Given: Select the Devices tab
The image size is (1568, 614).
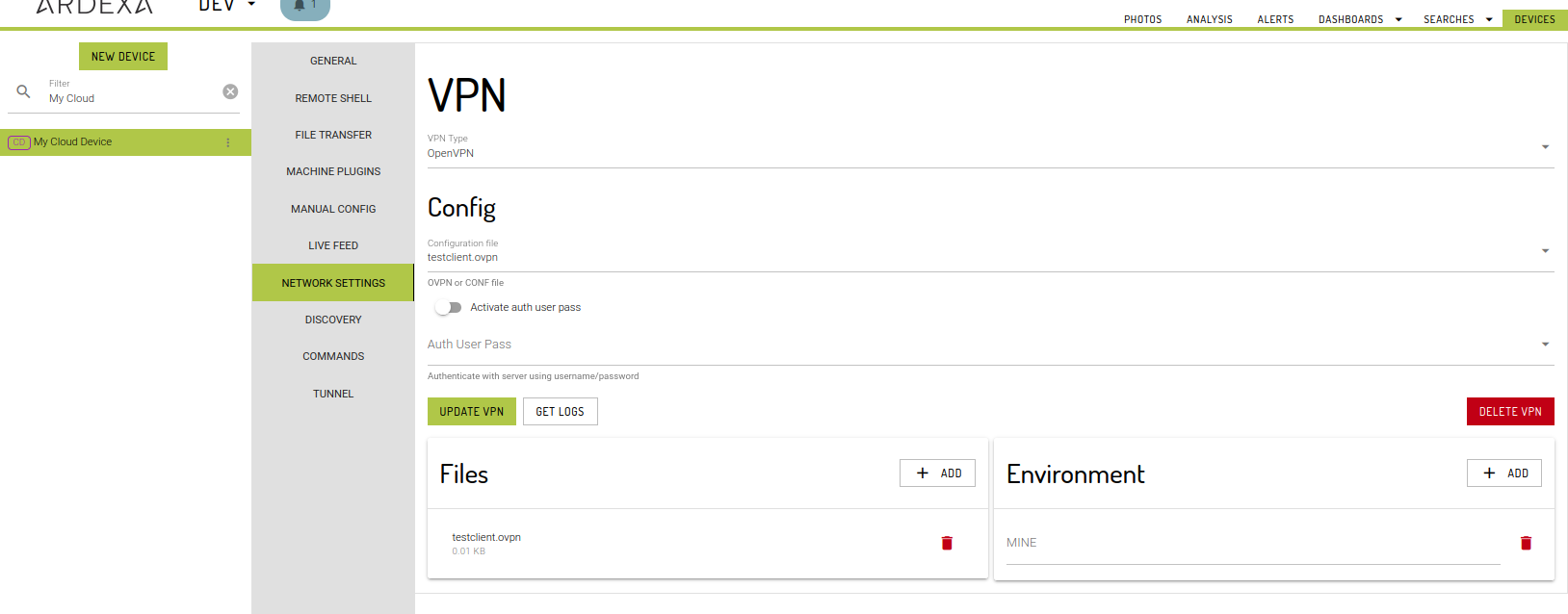Looking at the screenshot, I should [x=1534, y=19].
